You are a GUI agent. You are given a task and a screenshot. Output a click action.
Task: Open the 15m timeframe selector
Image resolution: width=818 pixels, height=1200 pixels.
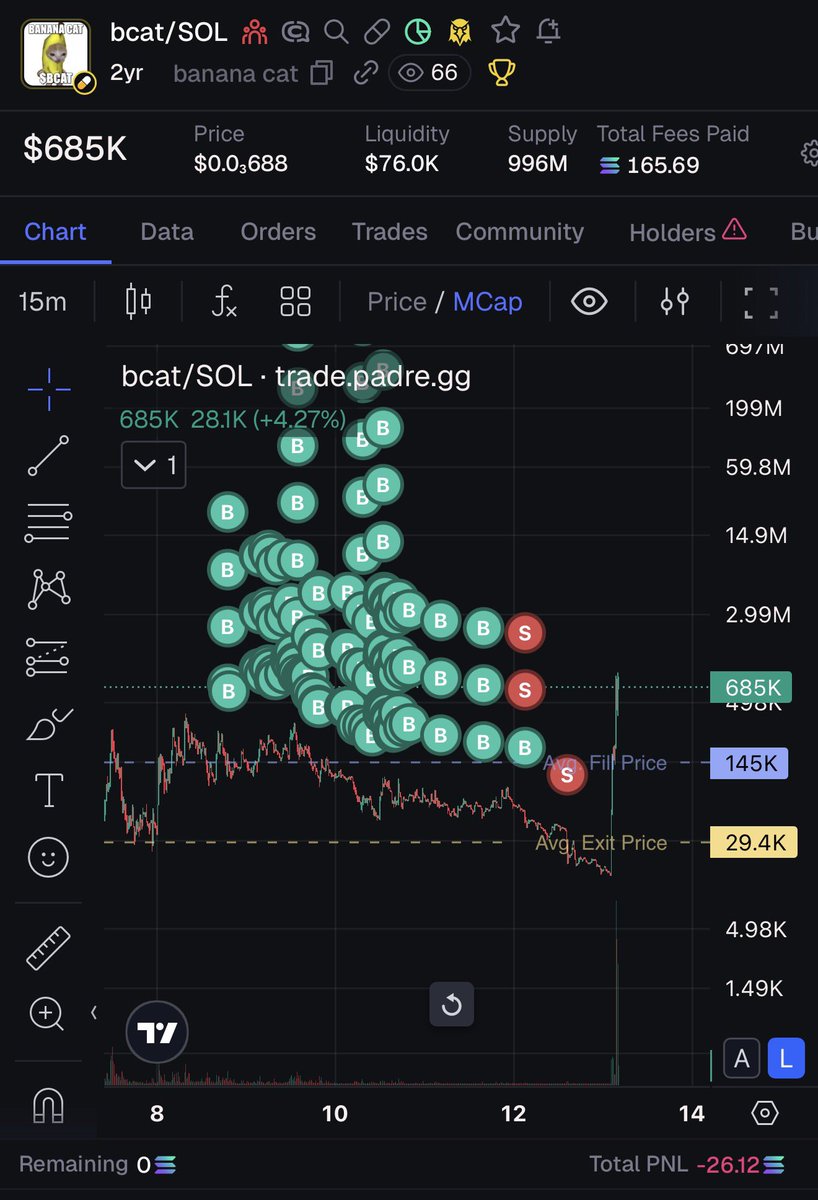point(43,301)
